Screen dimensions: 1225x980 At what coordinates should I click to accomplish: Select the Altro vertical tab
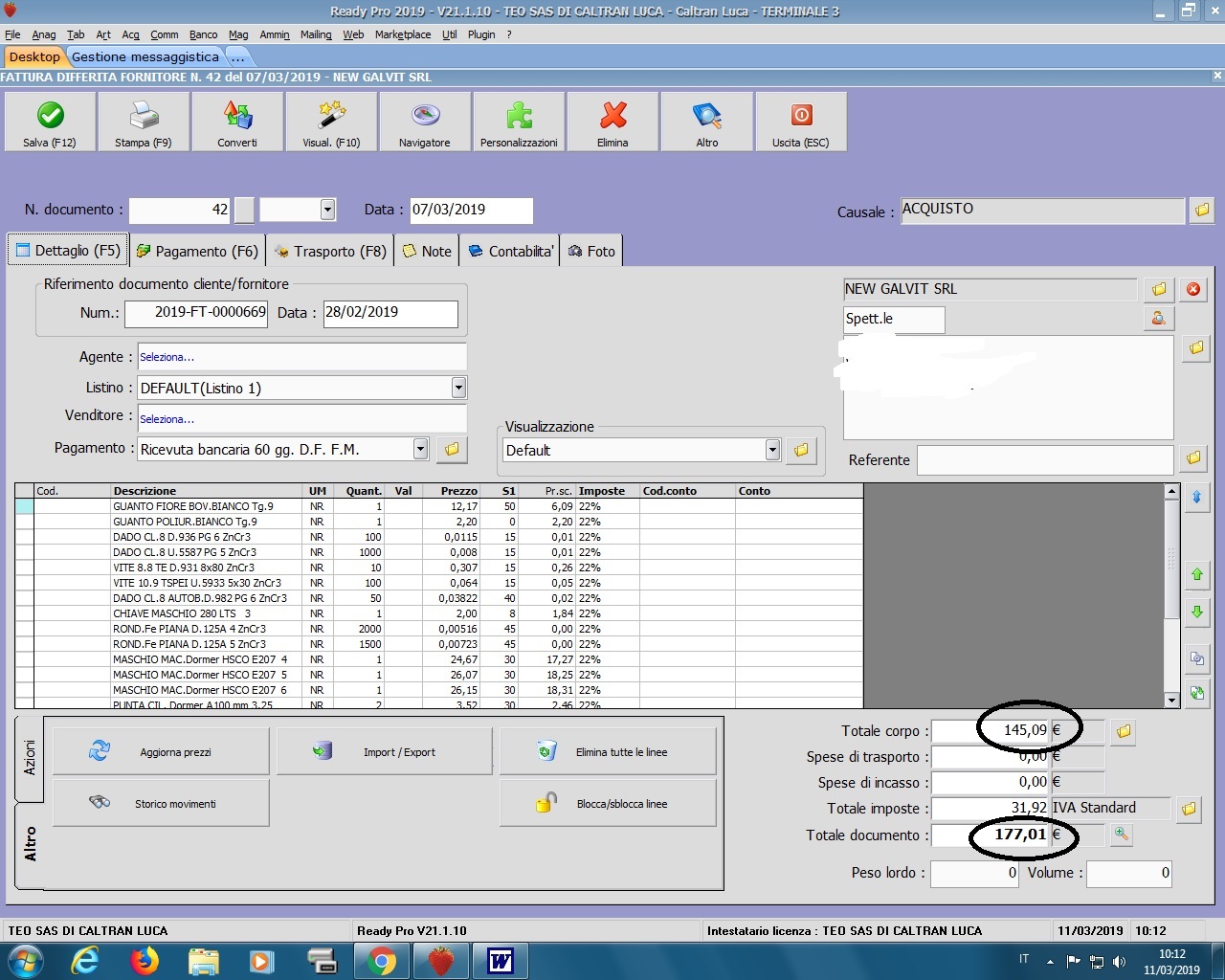click(30, 844)
